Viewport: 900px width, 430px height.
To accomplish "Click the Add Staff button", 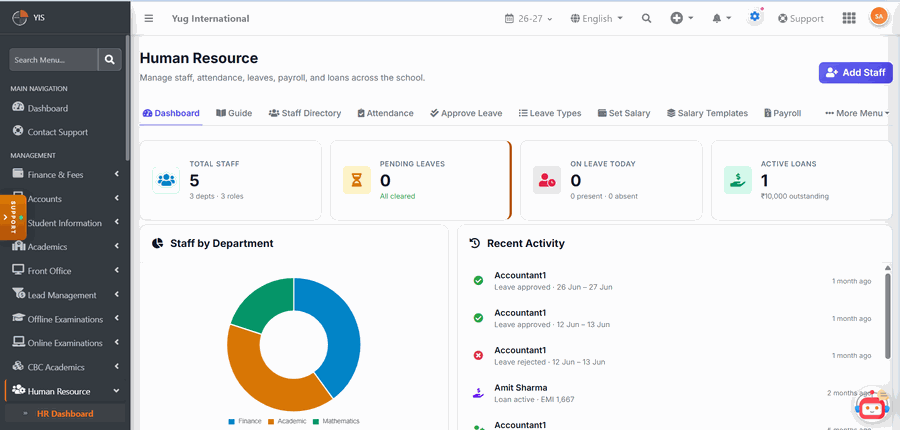I will (855, 73).
